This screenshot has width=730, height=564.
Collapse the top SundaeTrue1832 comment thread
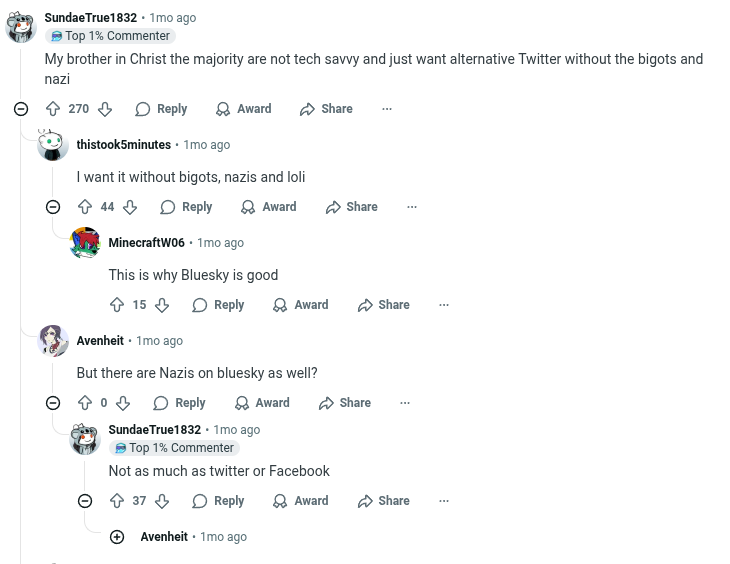point(21,109)
